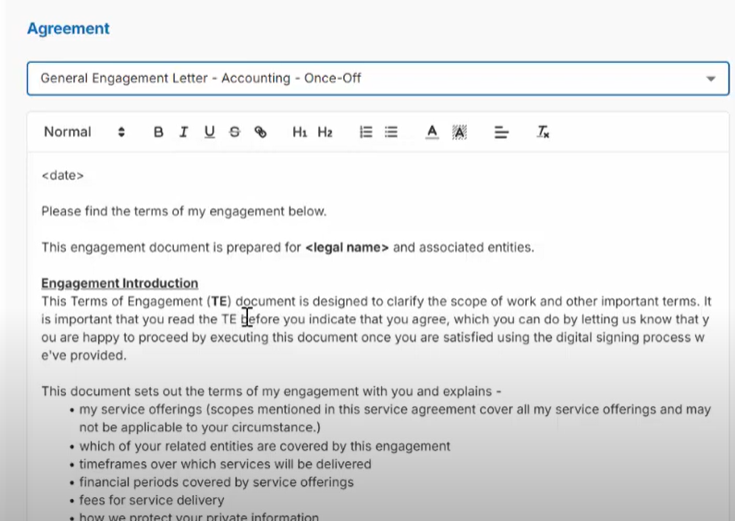This screenshot has width=735, height=521.
Task: Click the bold <legal name> placeholder
Action: pyautogui.click(x=347, y=247)
